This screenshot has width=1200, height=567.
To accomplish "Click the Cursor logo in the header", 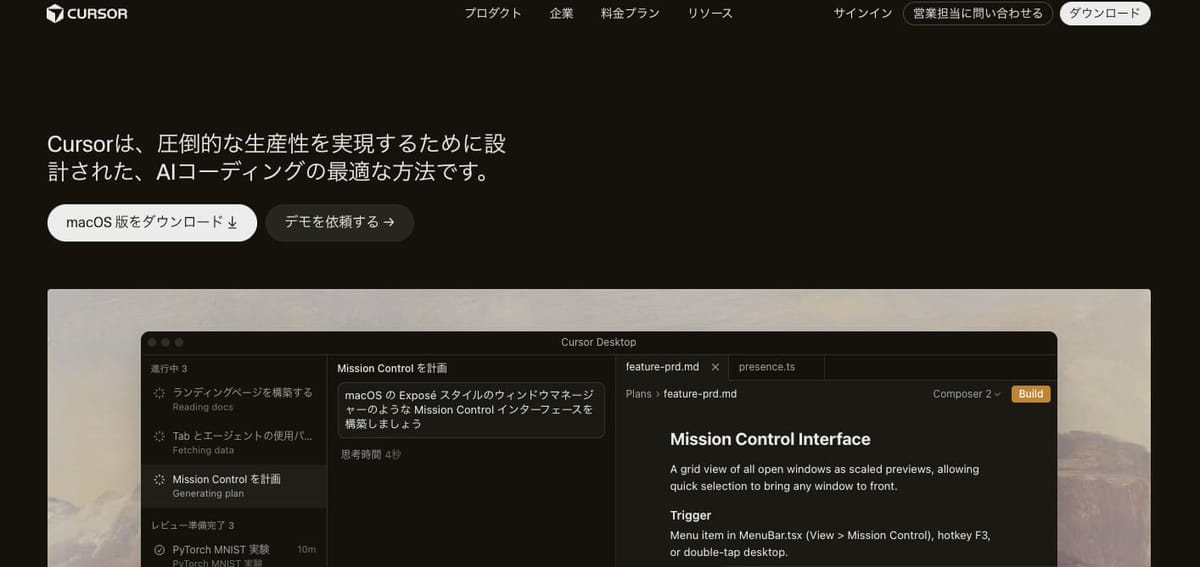I will [x=86, y=13].
